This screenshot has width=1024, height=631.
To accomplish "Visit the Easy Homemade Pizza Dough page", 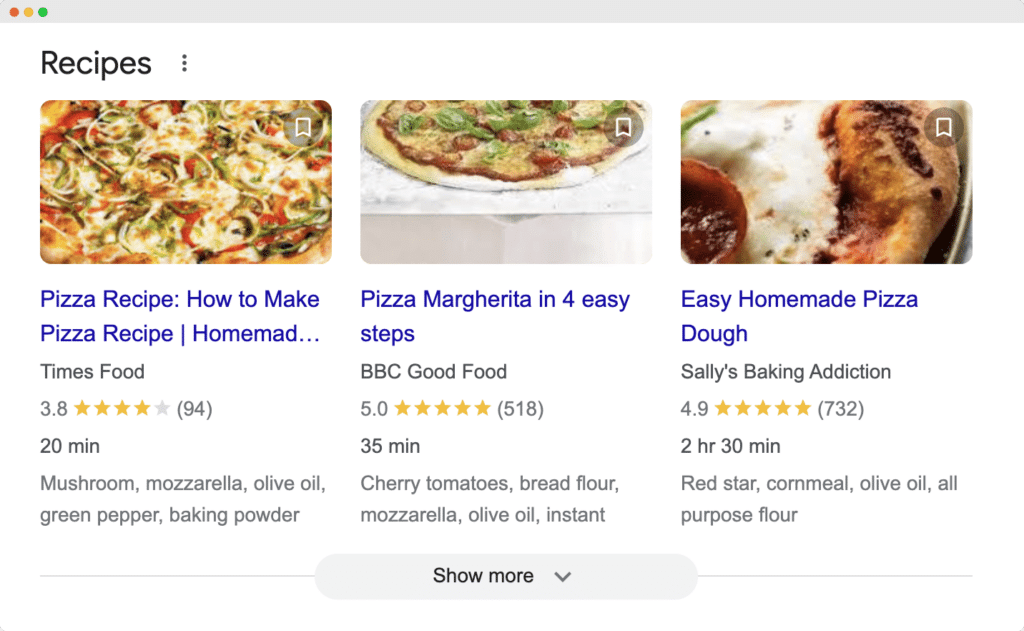I will click(x=798, y=316).
